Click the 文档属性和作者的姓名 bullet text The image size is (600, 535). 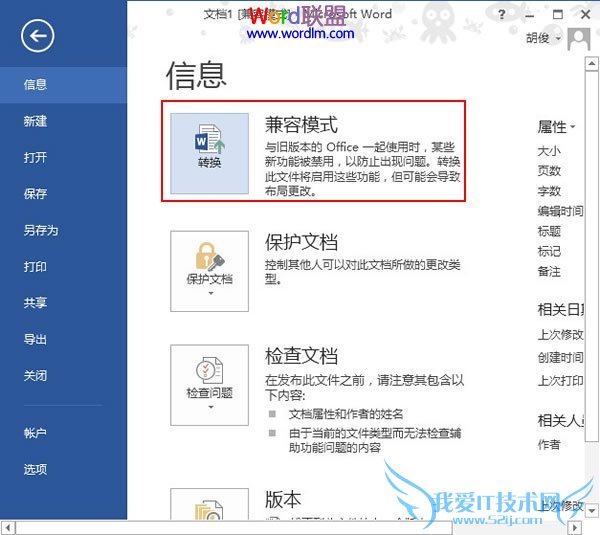pos(346,414)
